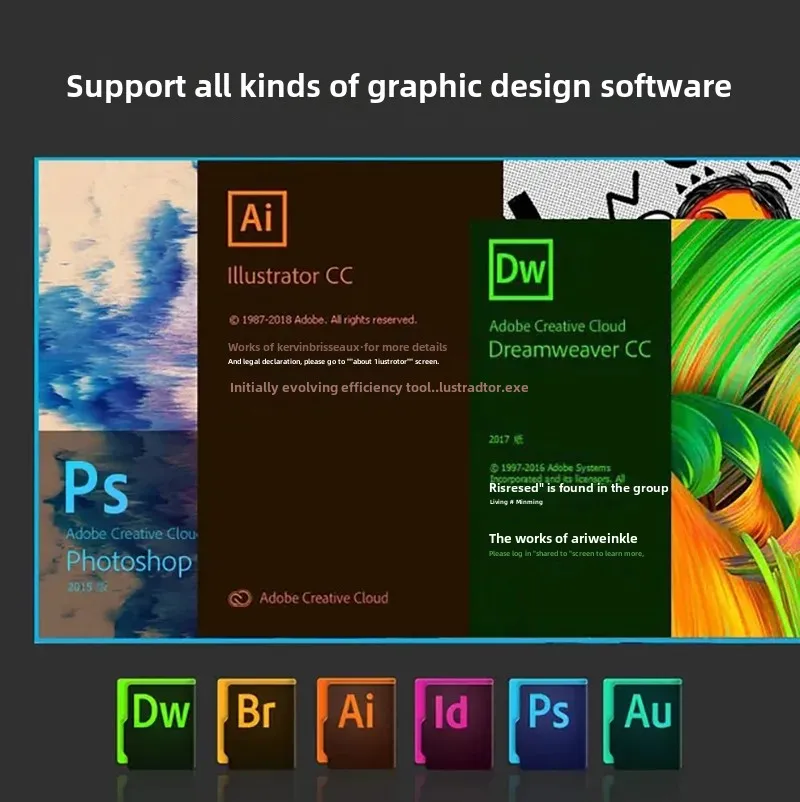
Task: Click the 'Dreamweaver CC' title text
Action: coord(569,350)
